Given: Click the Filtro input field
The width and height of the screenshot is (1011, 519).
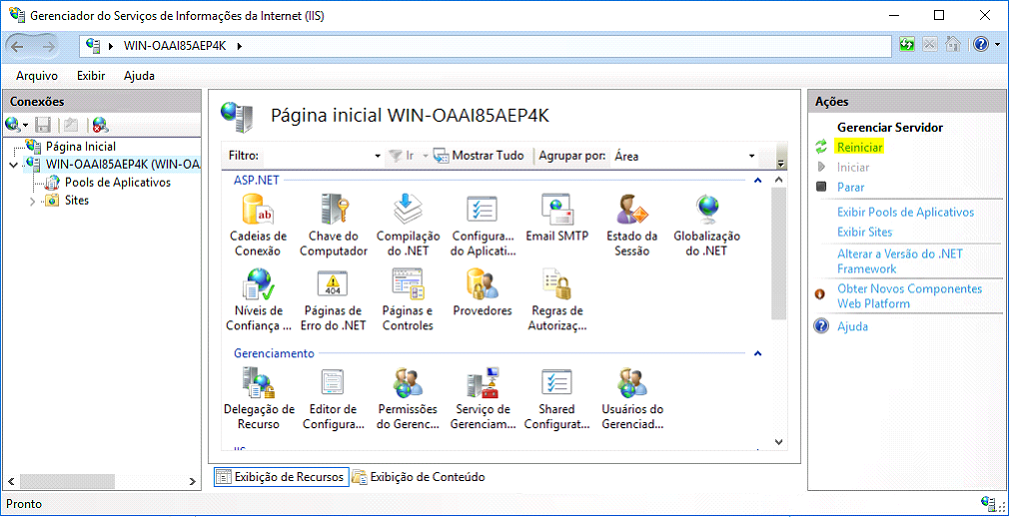Looking at the screenshot, I should [317, 156].
